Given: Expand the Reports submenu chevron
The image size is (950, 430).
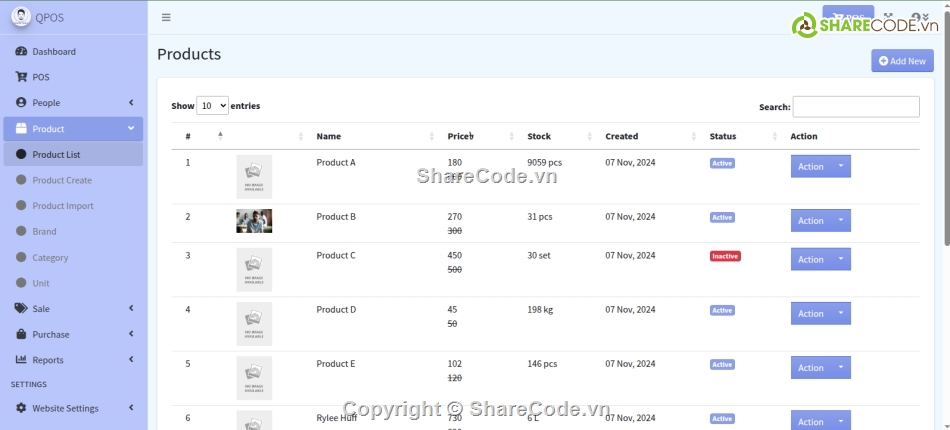Looking at the screenshot, I should click(x=131, y=359).
